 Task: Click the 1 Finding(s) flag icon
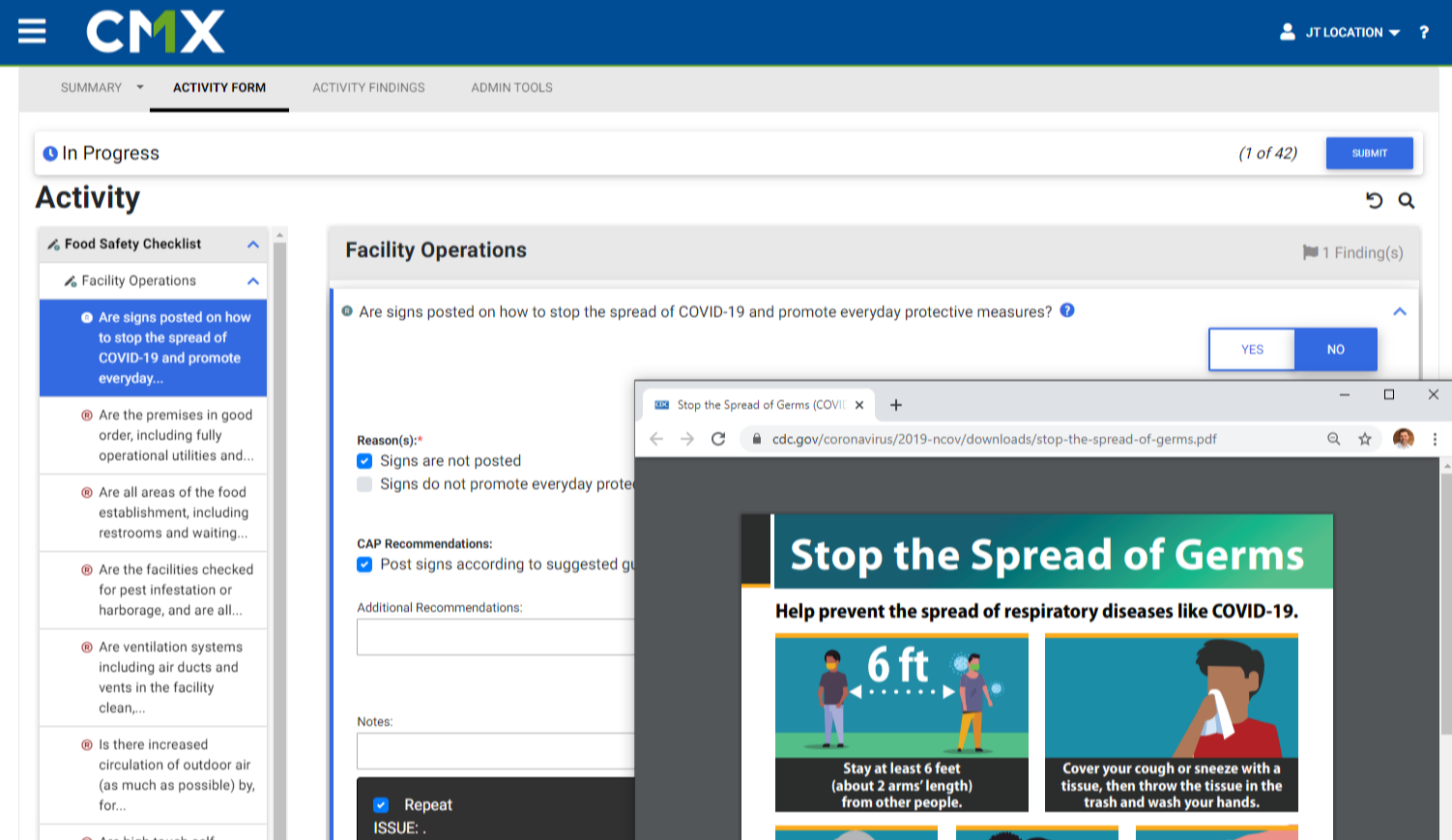point(1310,252)
